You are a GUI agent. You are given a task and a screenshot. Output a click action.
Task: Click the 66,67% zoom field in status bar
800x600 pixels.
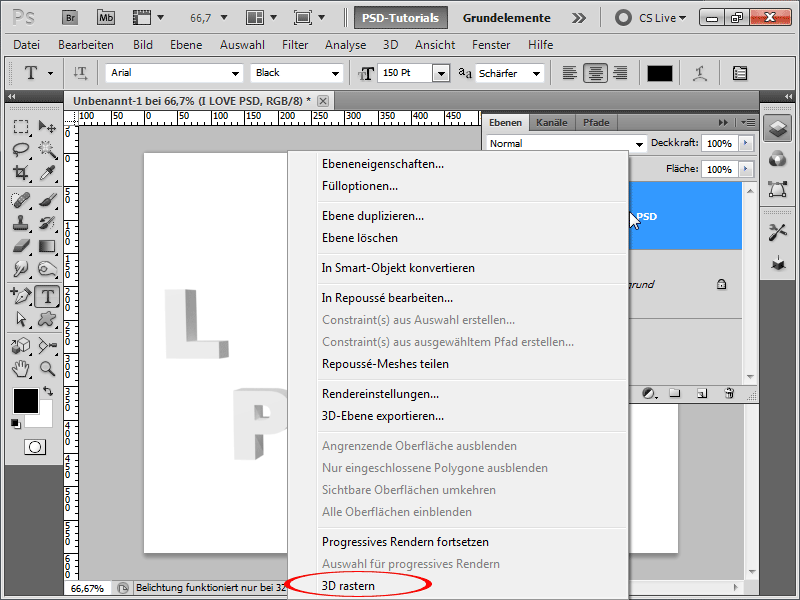[x=87, y=588]
